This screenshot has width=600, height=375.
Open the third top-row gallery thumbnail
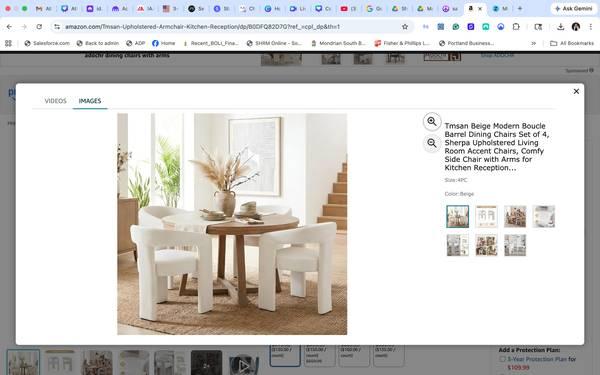(x=515, y=217)
